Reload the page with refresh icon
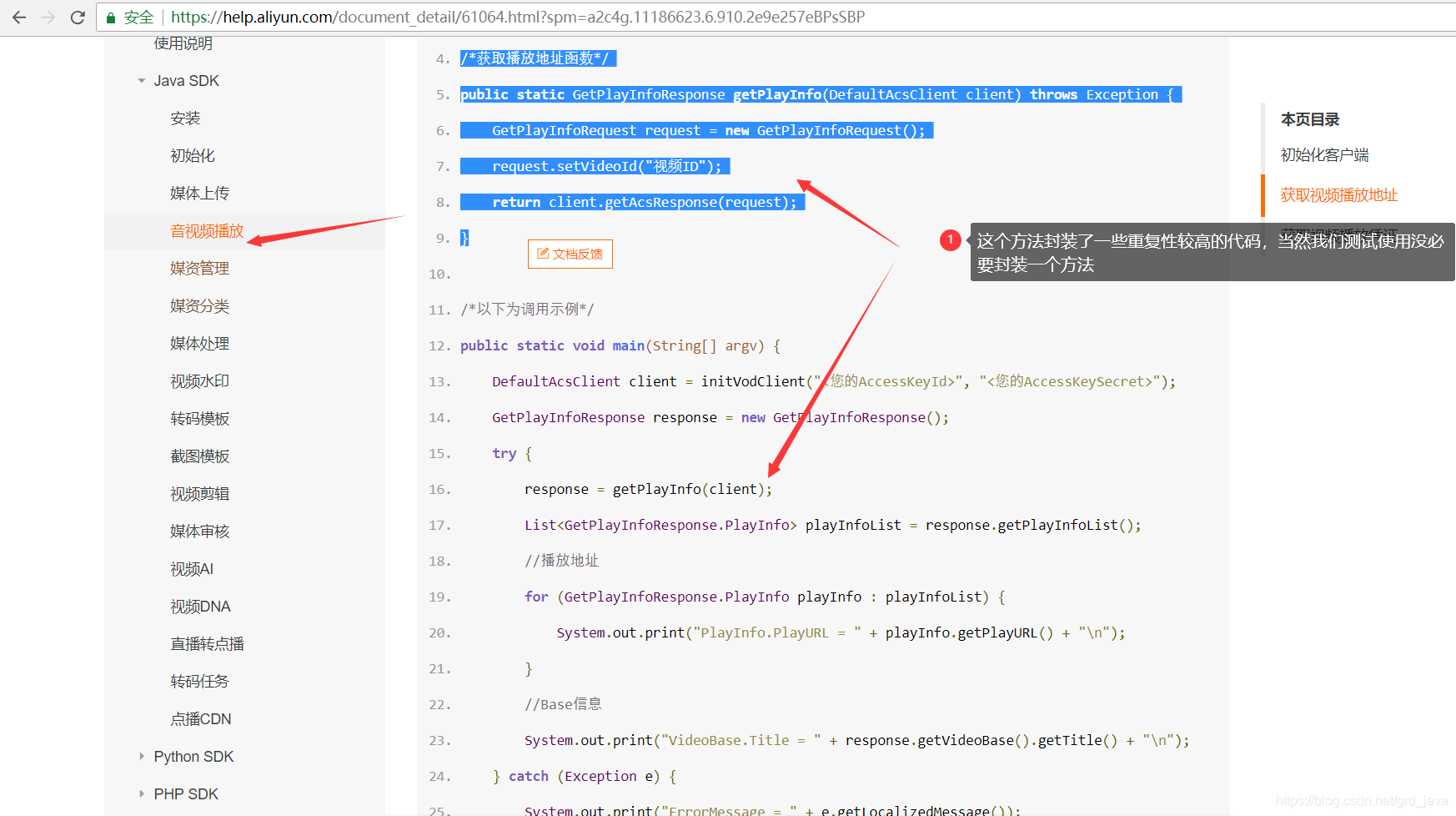Image resolution: width=1456 pixels, height=816 pixels. coord(78,17)
